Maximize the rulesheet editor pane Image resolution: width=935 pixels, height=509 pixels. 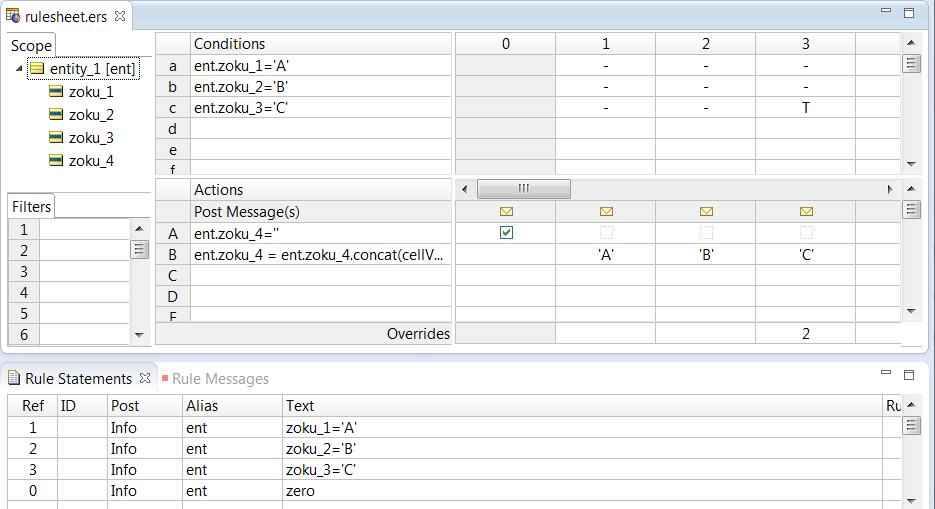click(x=909, y=13)
